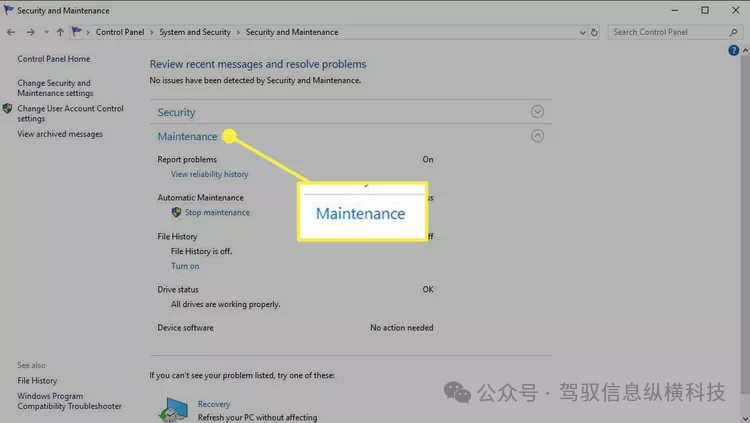
Task: Open Change User Account Control settings
Action: (70, 113)
